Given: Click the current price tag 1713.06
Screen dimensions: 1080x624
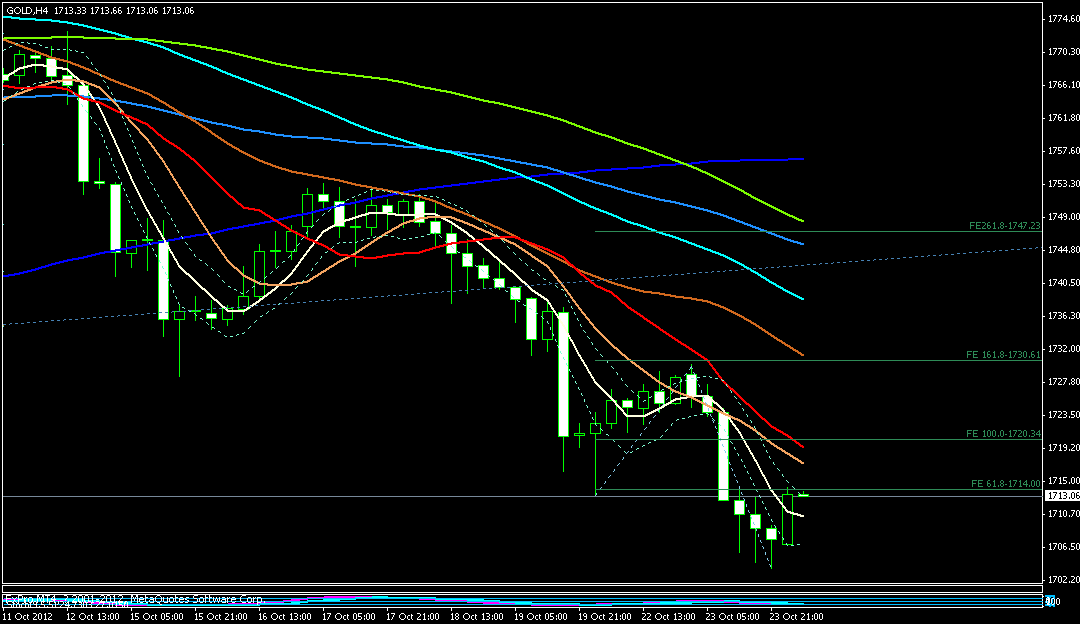Looking at the screenshot, I should 1061,496.
